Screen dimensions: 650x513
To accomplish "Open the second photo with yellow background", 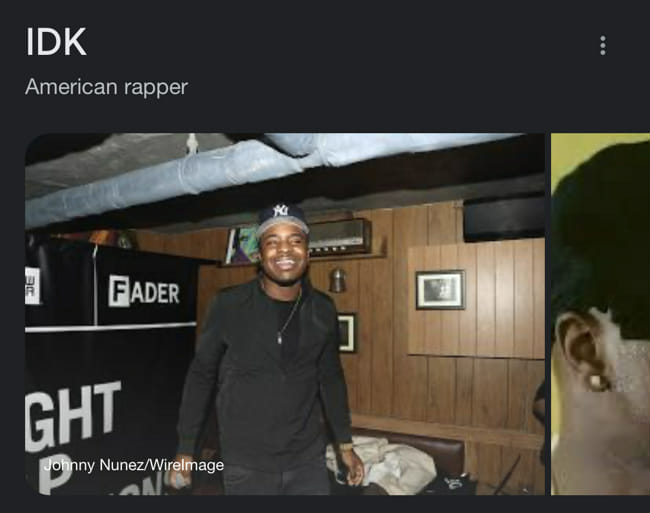I will [x=600, y=314].
